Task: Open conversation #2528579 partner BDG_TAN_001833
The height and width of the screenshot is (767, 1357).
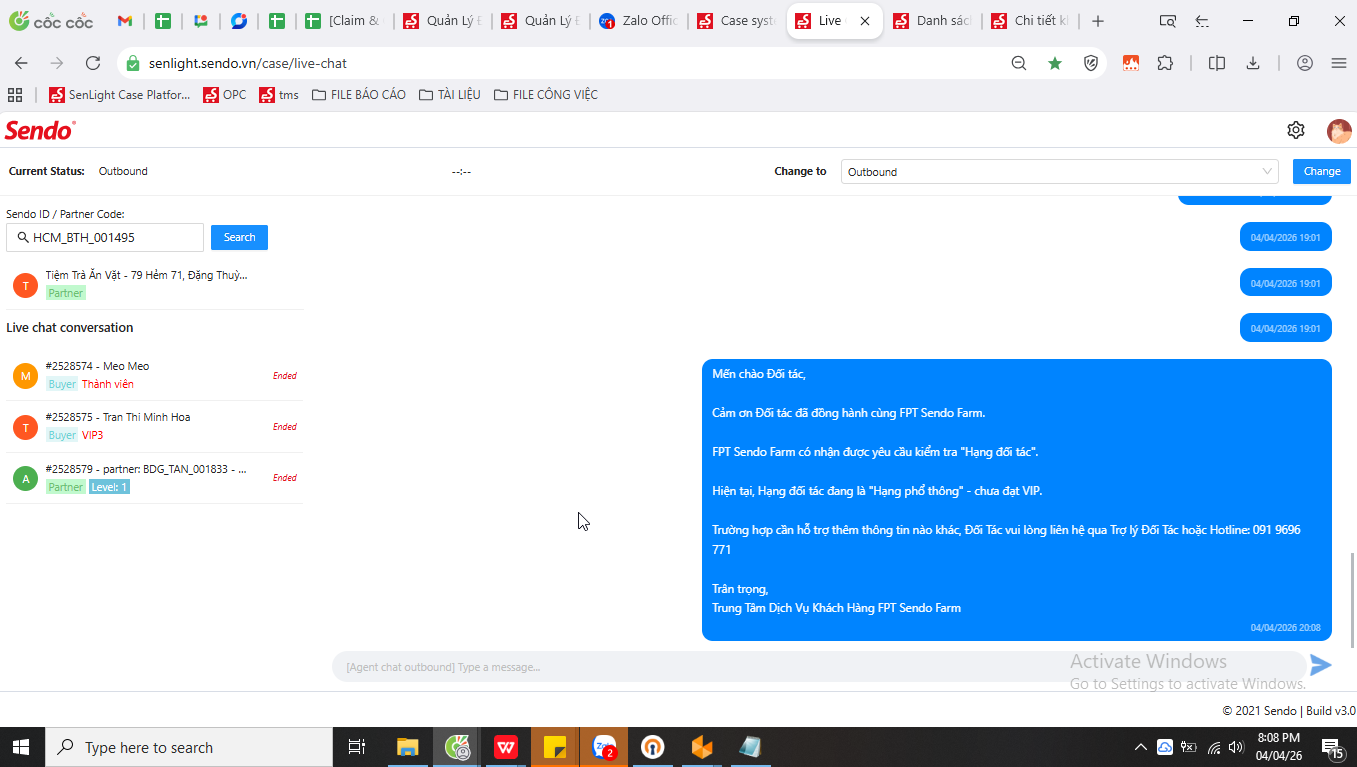Action: click(154, 477)
